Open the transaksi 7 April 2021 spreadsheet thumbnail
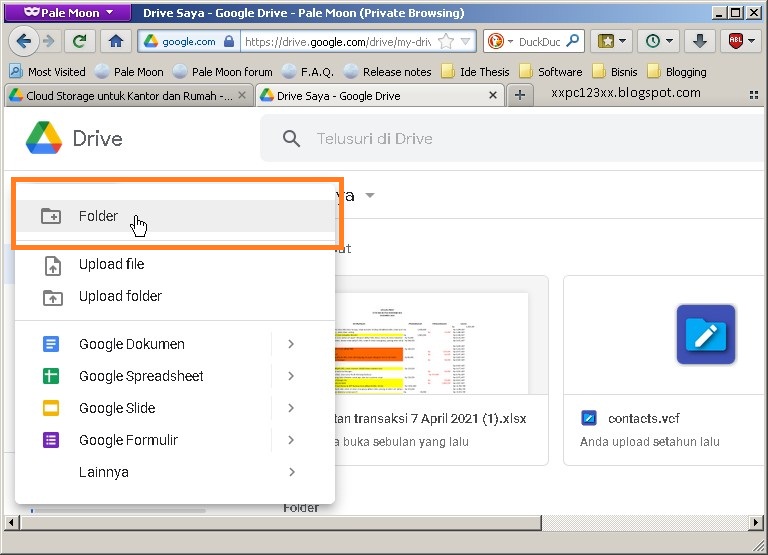This screenshot has width=768, height=555. (431, 343)
